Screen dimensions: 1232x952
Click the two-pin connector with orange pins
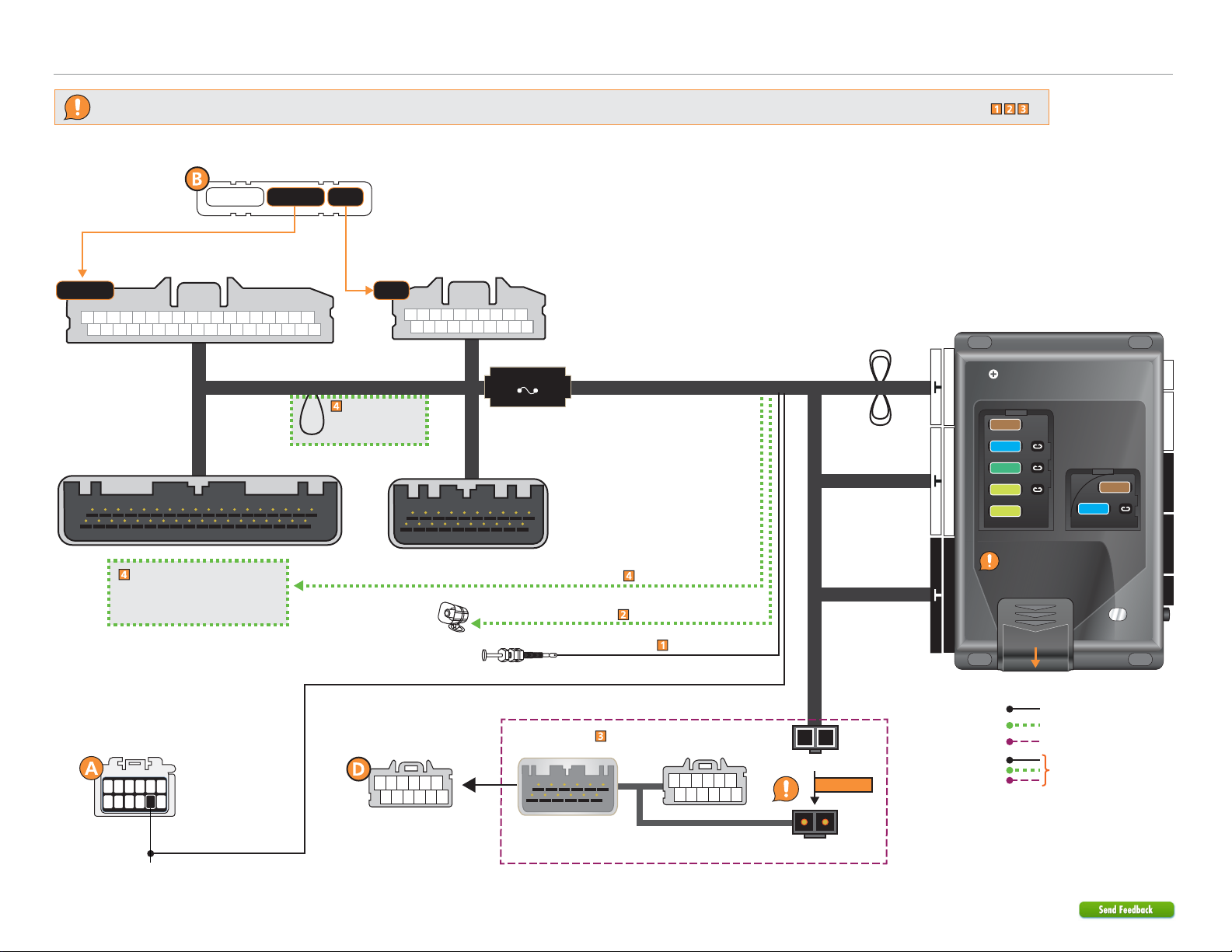815,823
